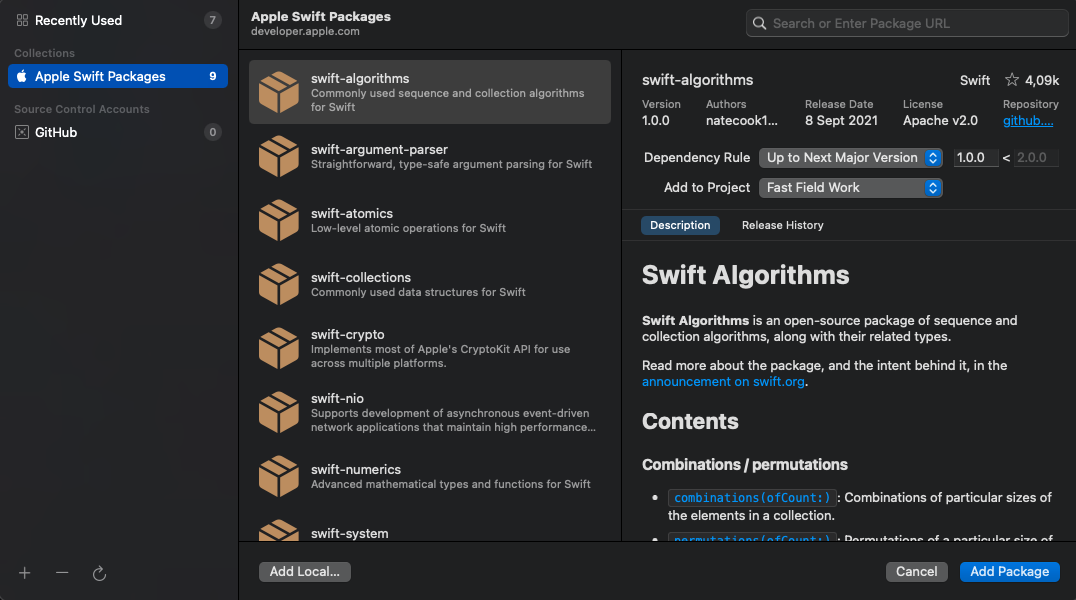Click the Swift language label in details

click(974, 80)
